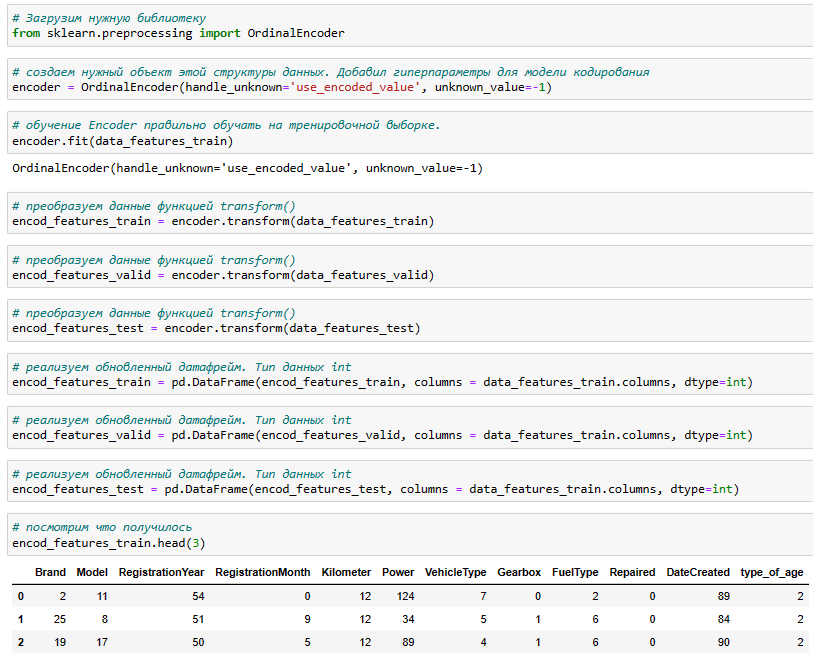Click row index 2 in the table
The image size is (813, 659).
pos(21,642)
